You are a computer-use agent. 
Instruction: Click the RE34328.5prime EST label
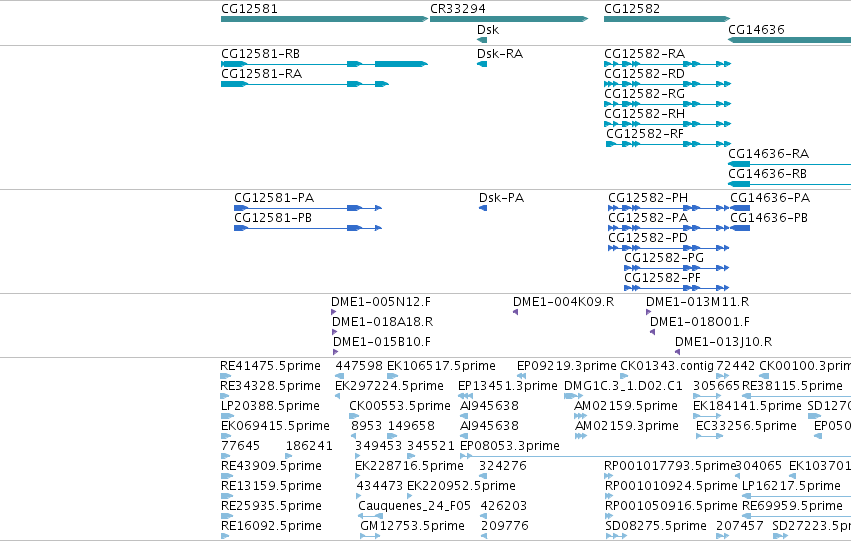(270, 386)
